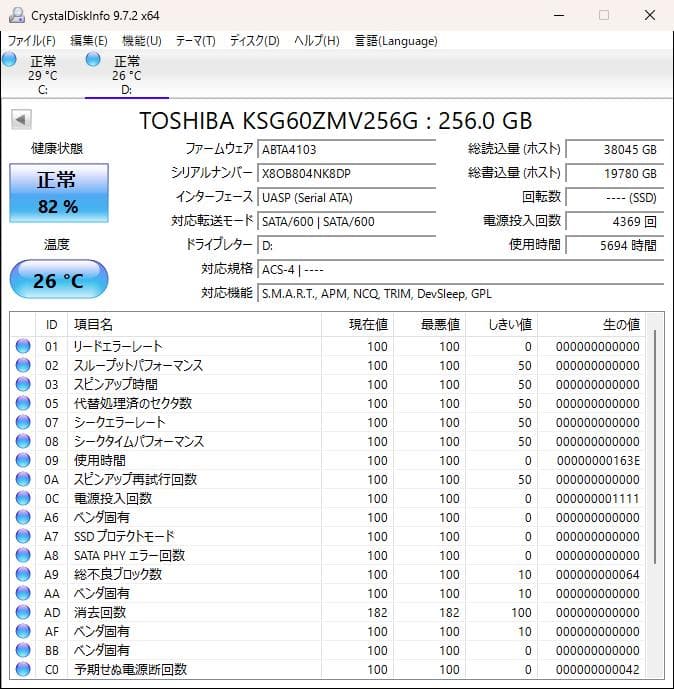This screenshot has width=674, height=689.
Task: Click the serial number field X8OB804NK8DP
Action: tap(346, 174)
